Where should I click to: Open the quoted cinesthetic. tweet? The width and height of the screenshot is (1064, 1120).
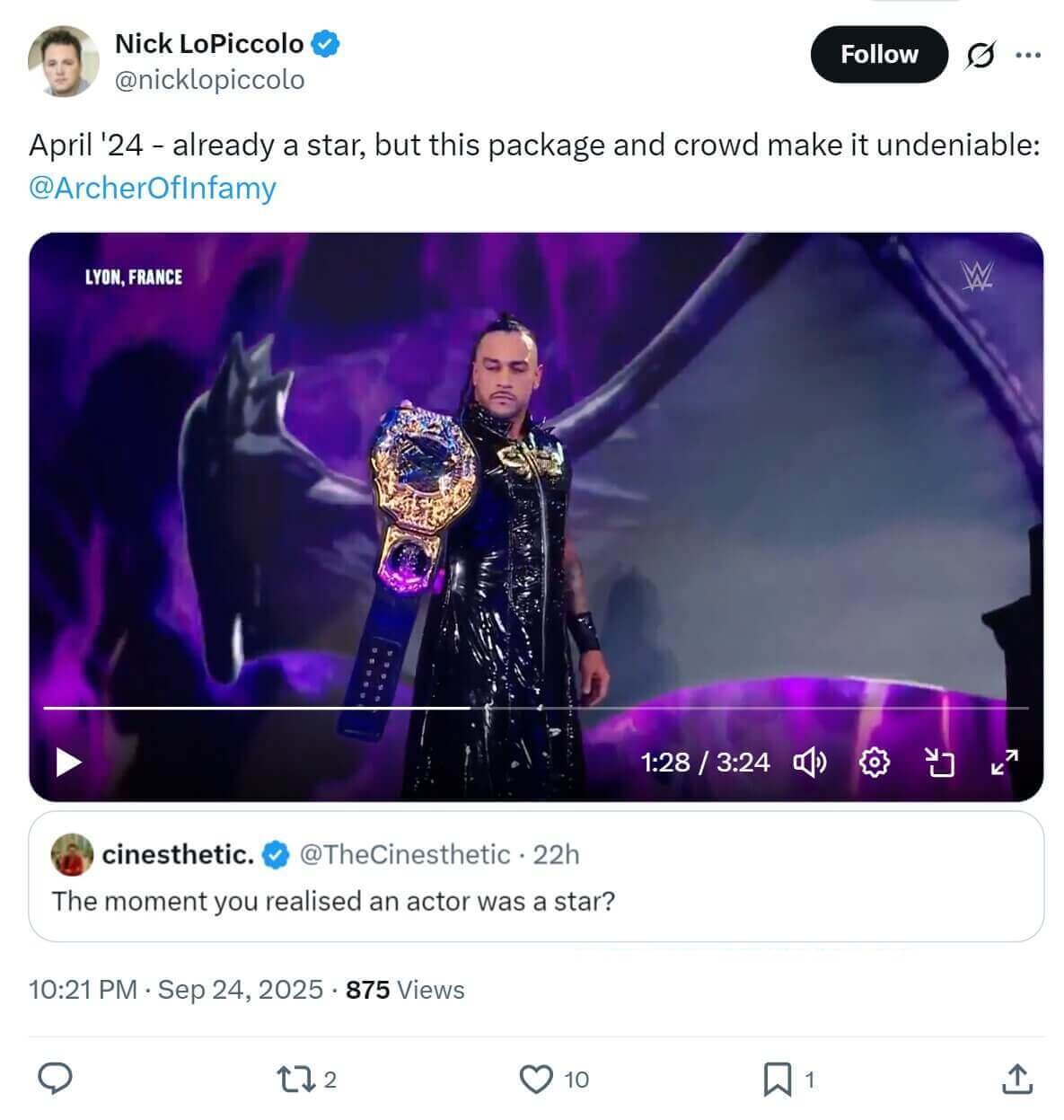[x=536, y=877]
